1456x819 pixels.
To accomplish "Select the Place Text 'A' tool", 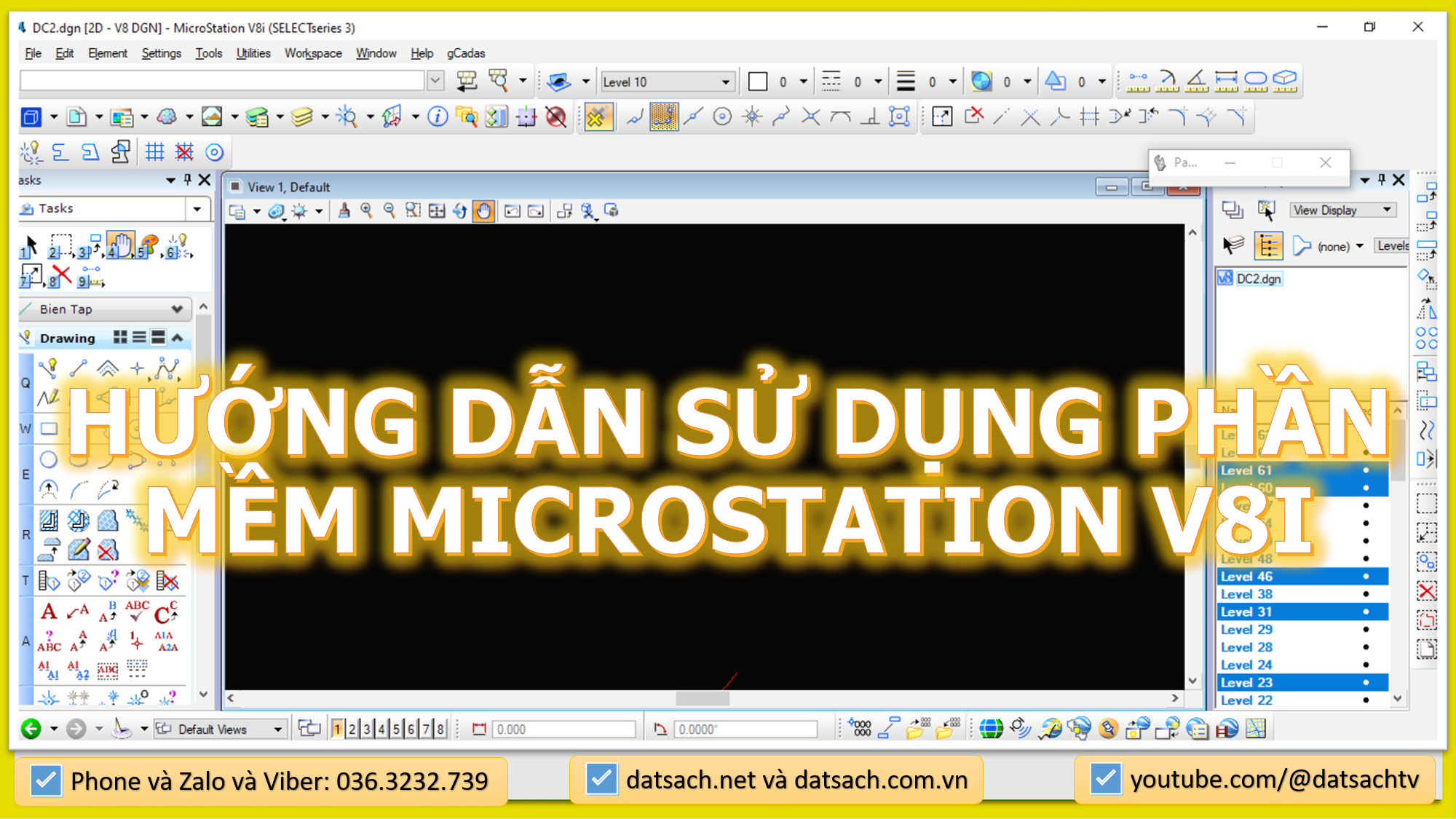I will click(49, 612).
